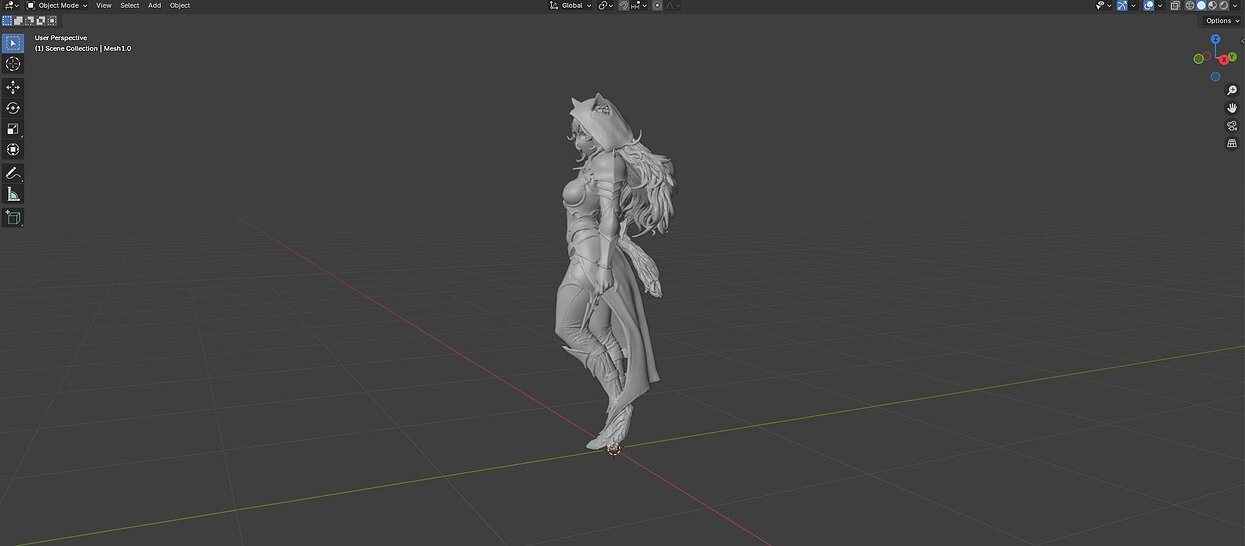The height and width of the screenshot is (546, 1245).
Task: Toggle proportional editing
Action: pos(657,5)
